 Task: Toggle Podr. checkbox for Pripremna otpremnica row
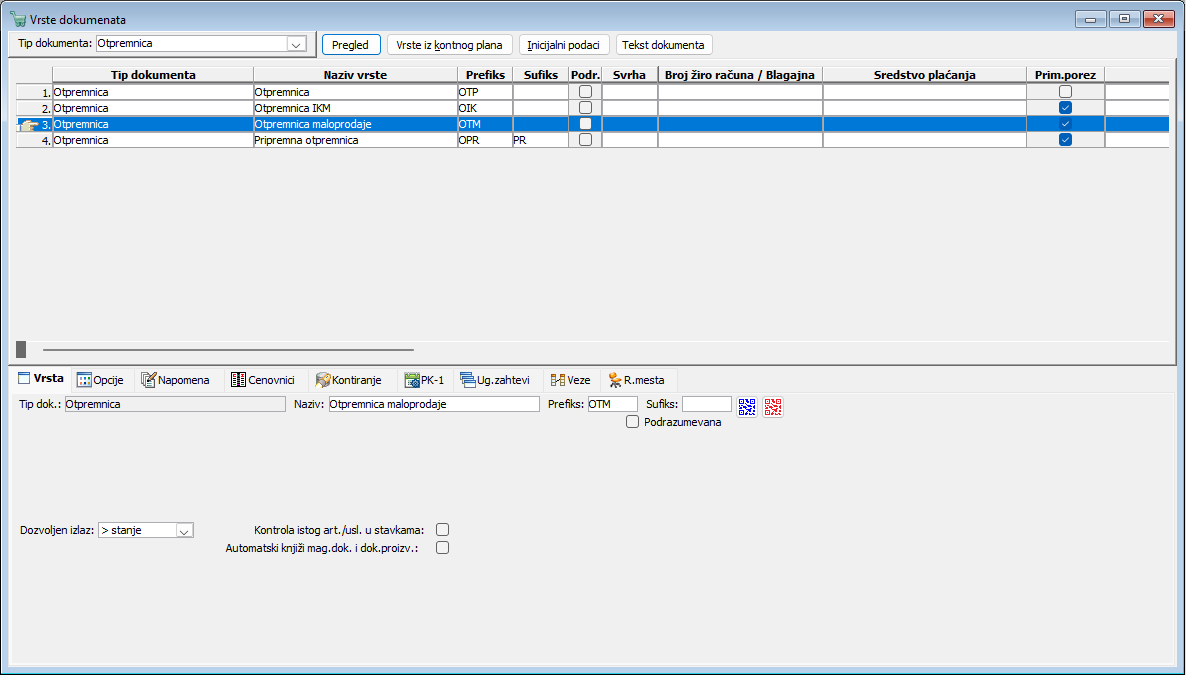coord(585,140)
